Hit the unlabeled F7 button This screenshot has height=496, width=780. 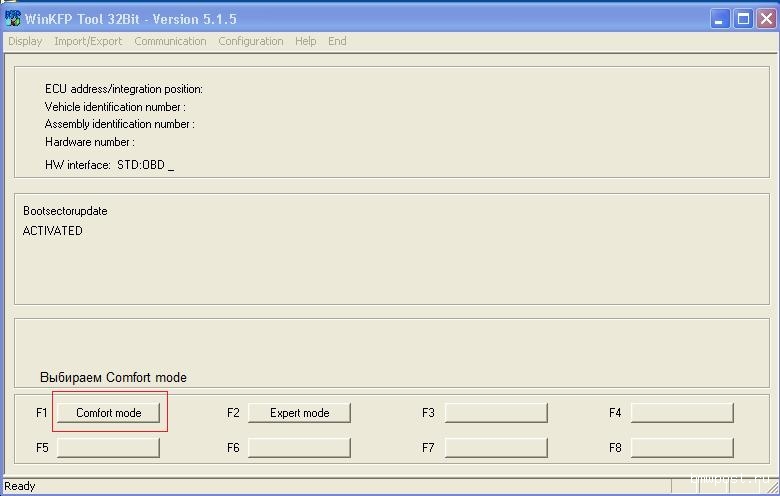495,448
